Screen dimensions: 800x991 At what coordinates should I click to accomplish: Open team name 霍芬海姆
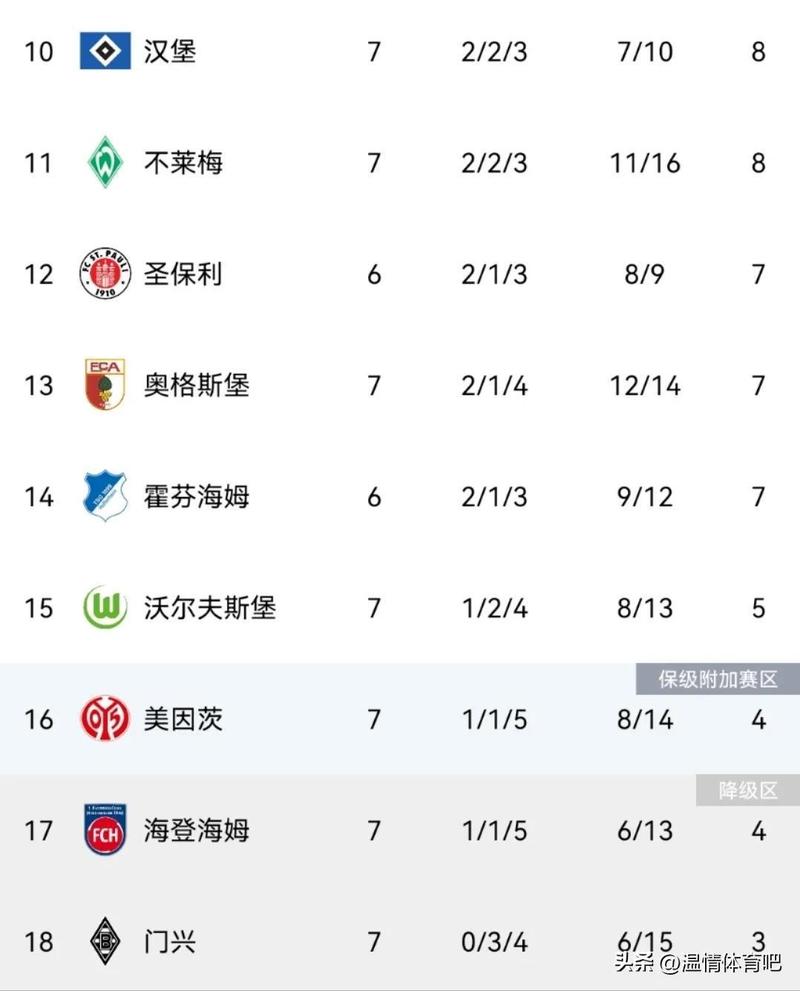coord(196,496)
